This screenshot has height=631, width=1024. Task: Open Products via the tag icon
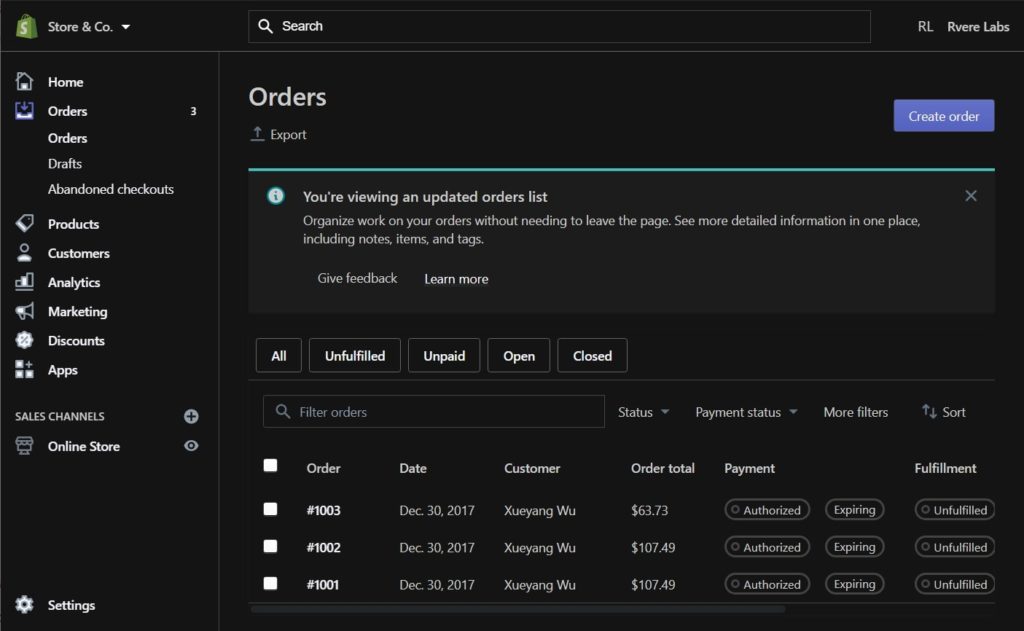tap(25, 224)
